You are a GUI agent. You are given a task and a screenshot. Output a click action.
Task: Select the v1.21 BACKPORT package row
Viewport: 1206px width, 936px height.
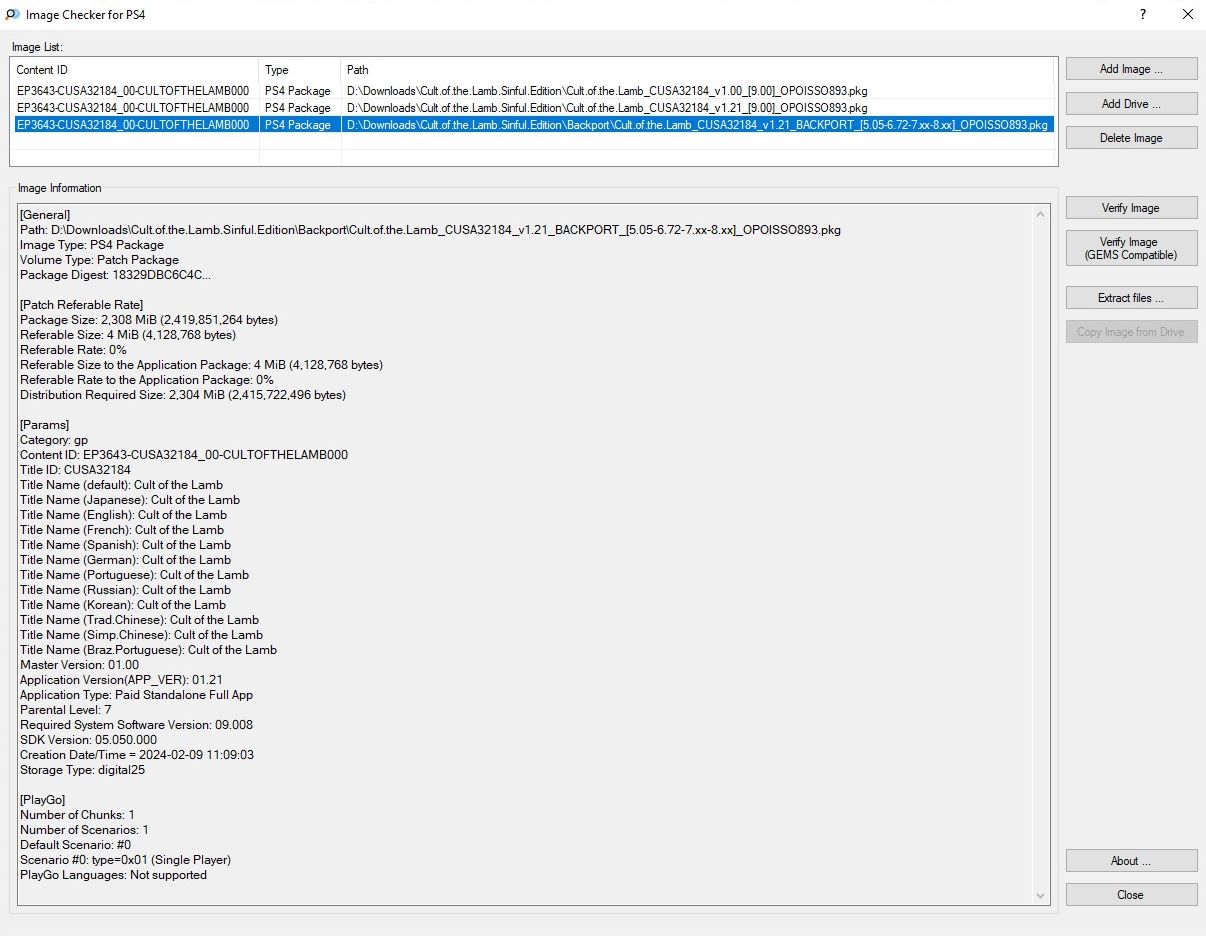click(x=600, y=125)
